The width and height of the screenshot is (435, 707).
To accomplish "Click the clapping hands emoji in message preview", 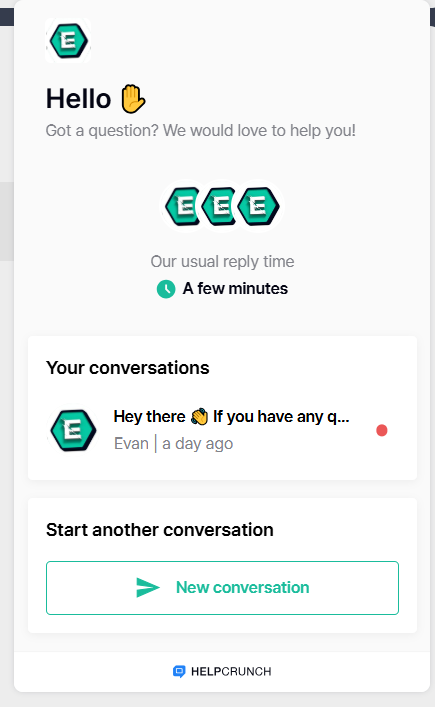I will (x=199, y=417).
